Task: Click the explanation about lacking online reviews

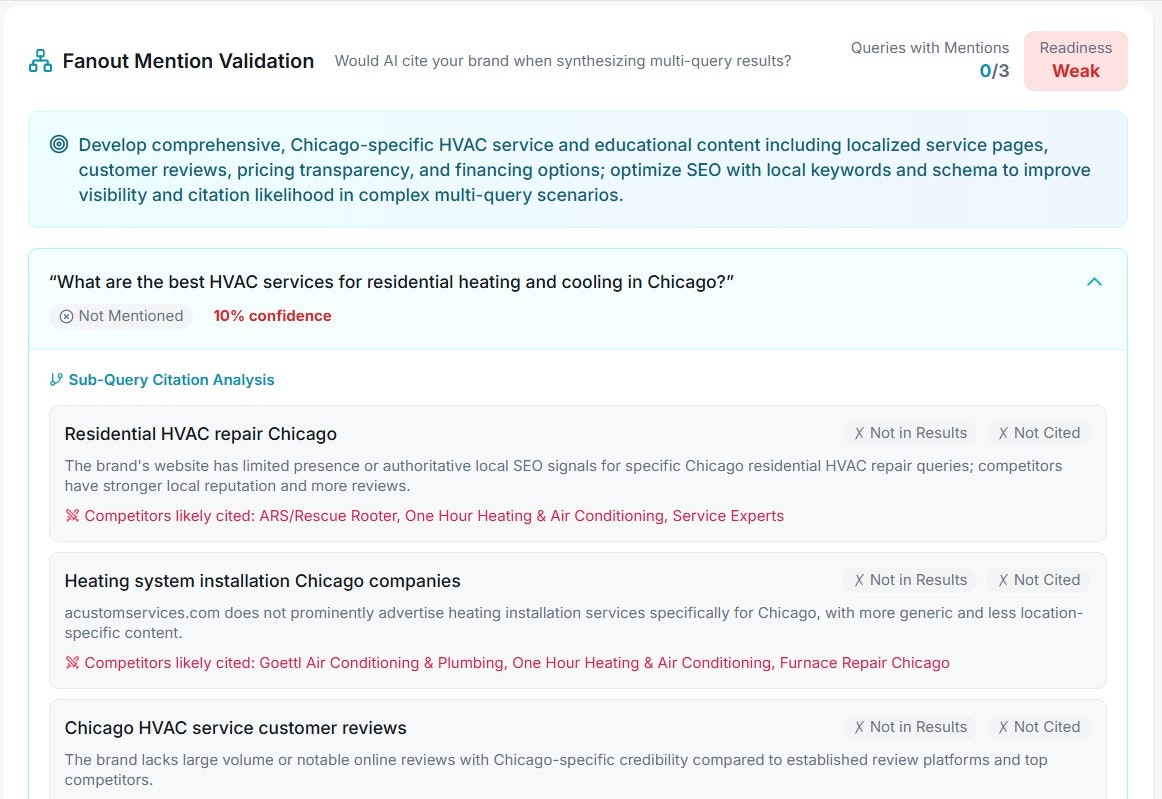Action: click(x=556, y=769)
